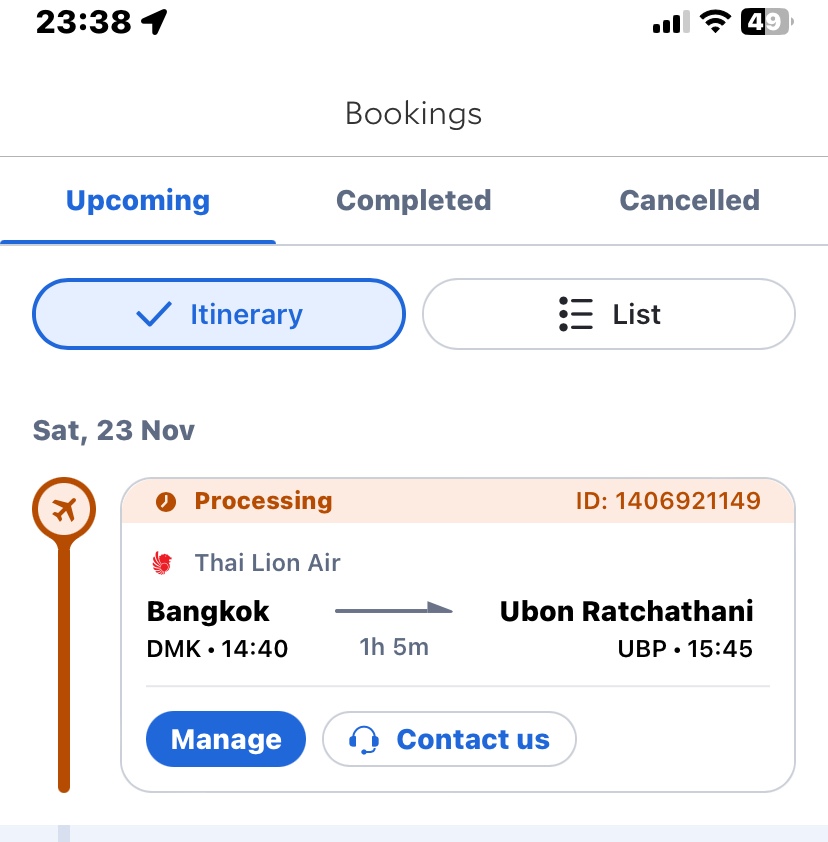Tap the Thai Lion Air logo
Screen dimensions: 828x842
(162, 563)
